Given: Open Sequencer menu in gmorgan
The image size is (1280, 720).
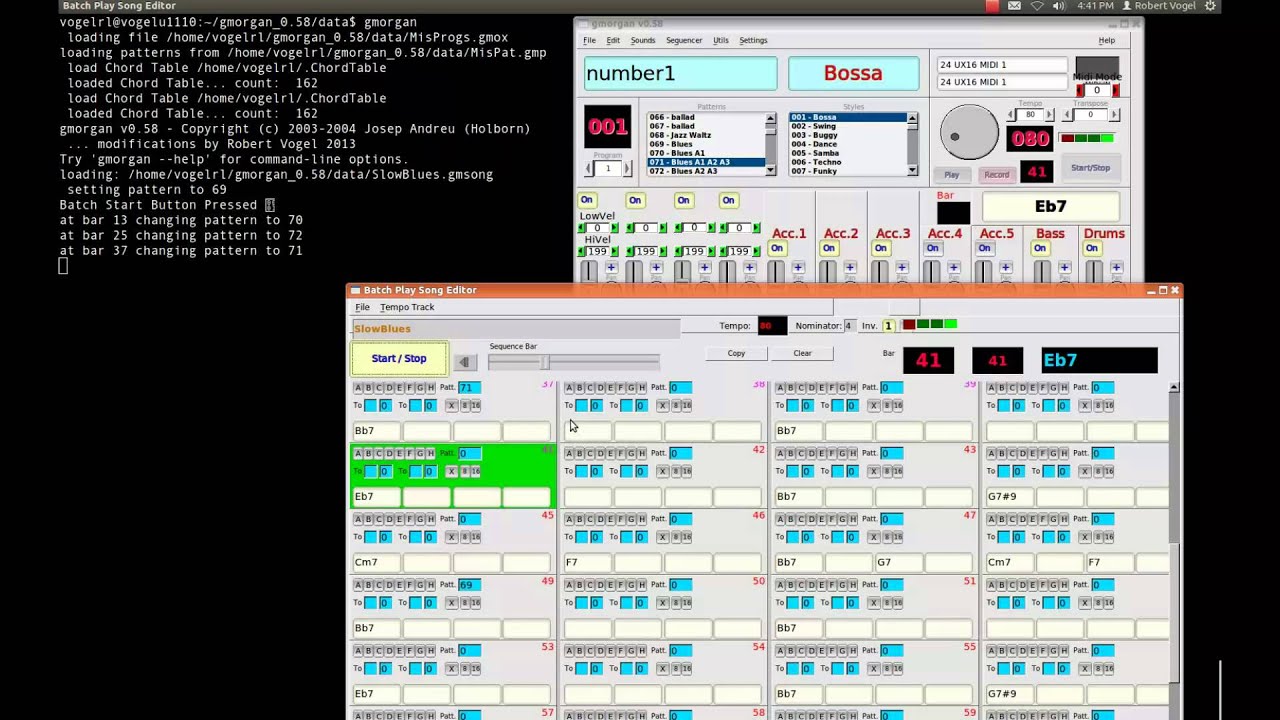Looking at the screenshot, I should [x=684, y=40].
